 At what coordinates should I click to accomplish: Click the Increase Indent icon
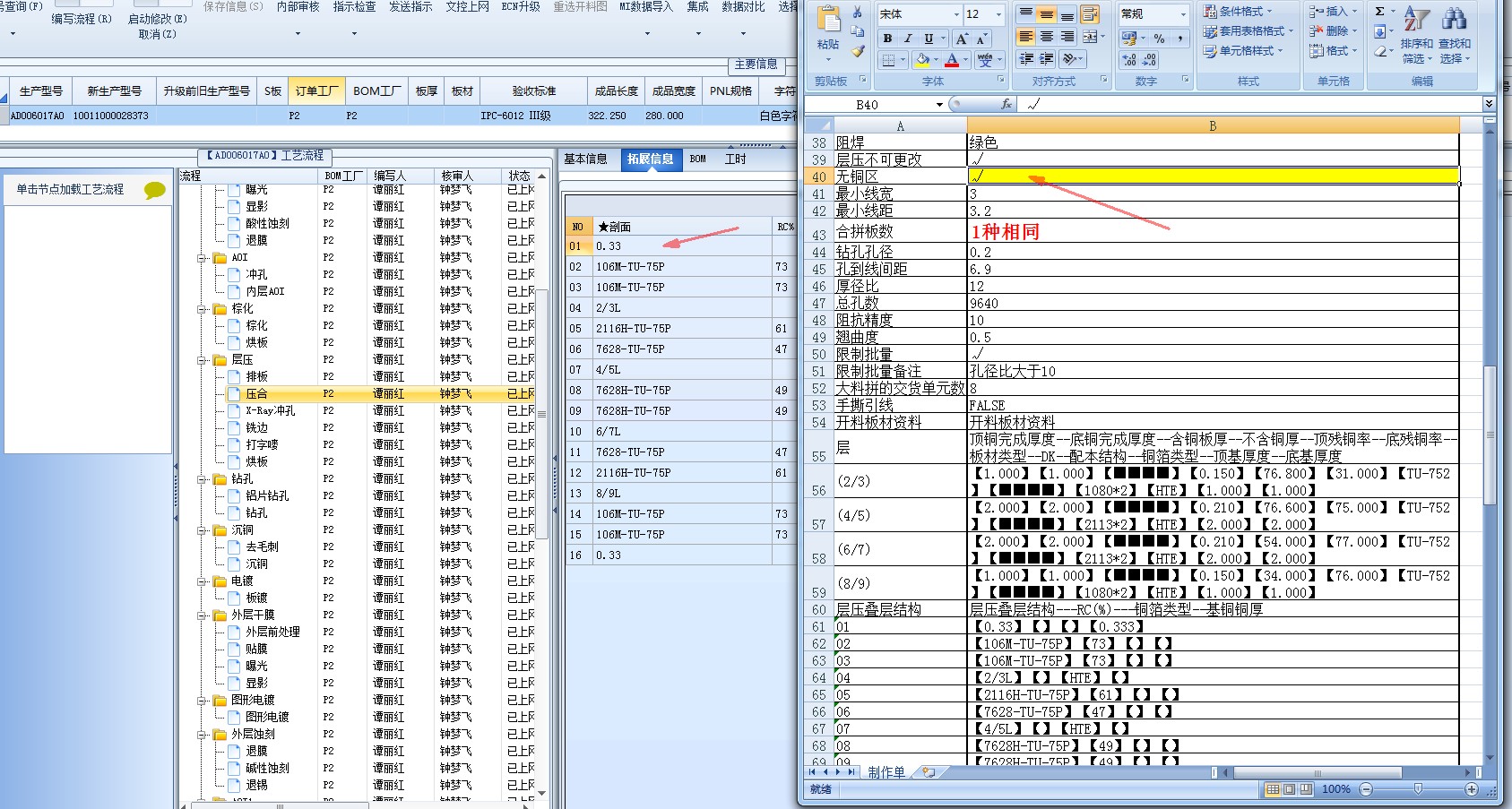point(1046,58)
